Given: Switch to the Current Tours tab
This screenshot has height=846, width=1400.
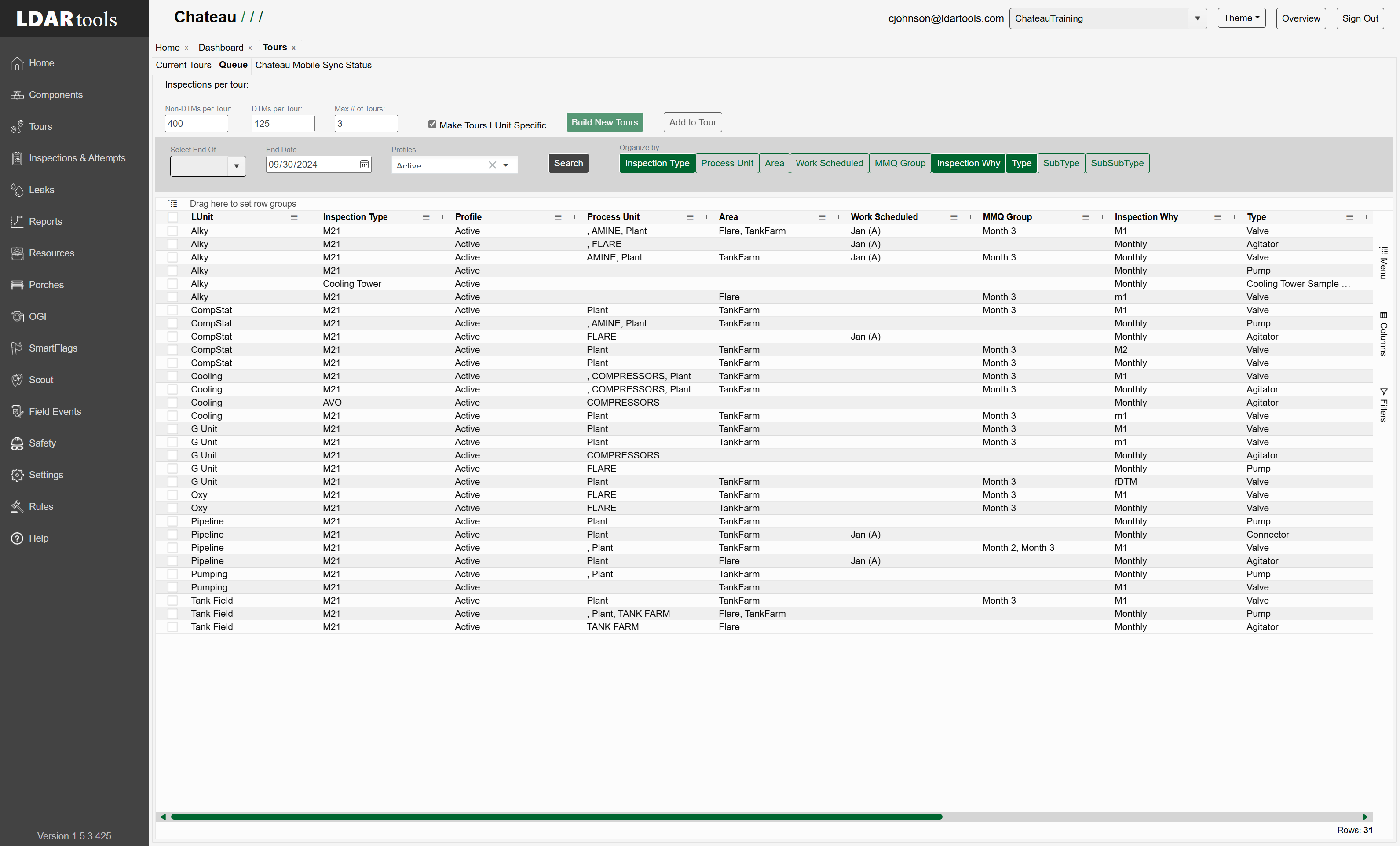Looking at the screenshot, I should (x=183, y=65).
